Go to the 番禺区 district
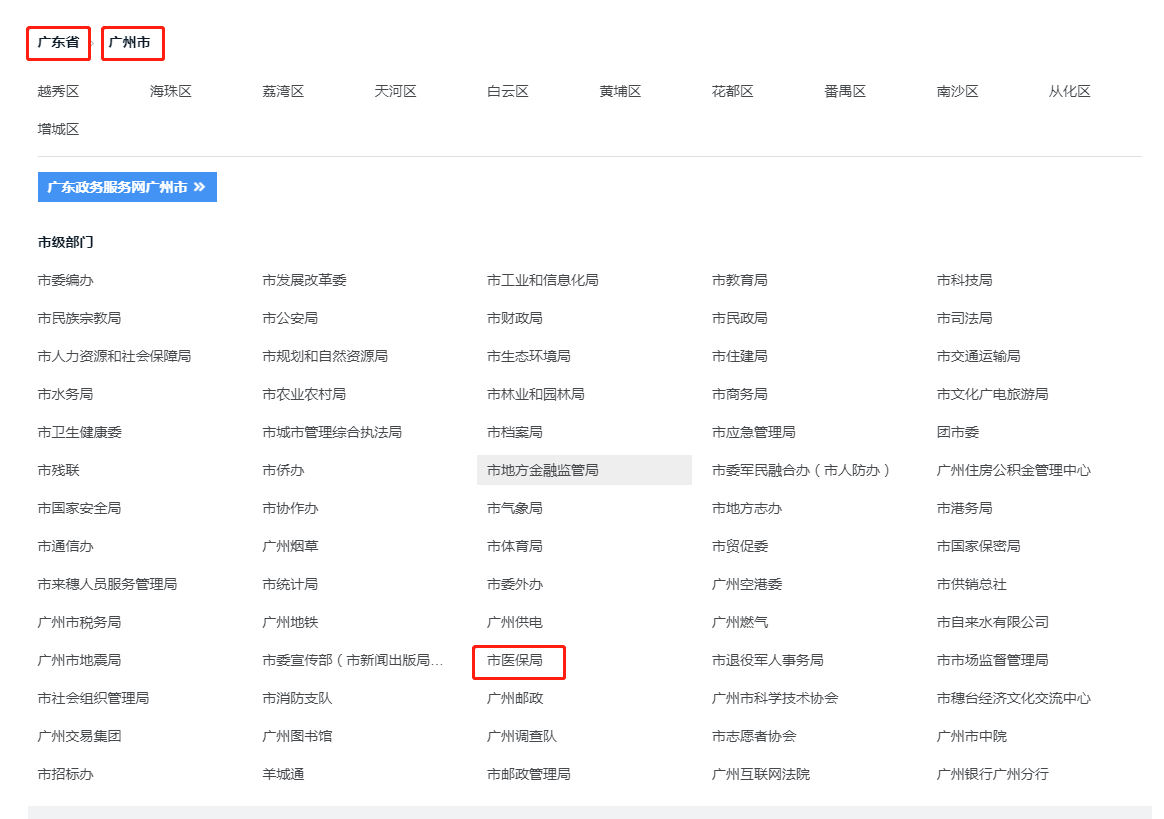This screenshot has width=1164, height=819. point(845,91)
